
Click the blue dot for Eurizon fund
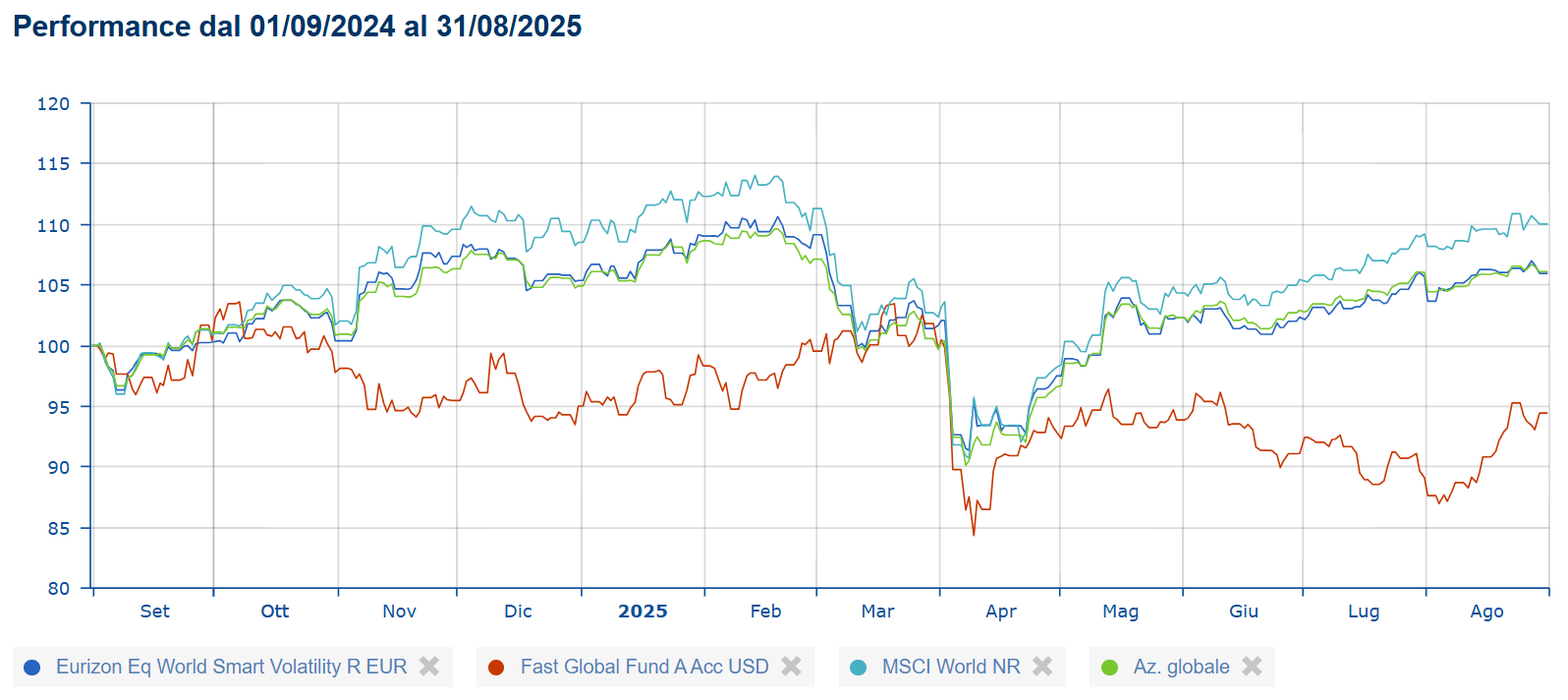[x=31, y=668]
